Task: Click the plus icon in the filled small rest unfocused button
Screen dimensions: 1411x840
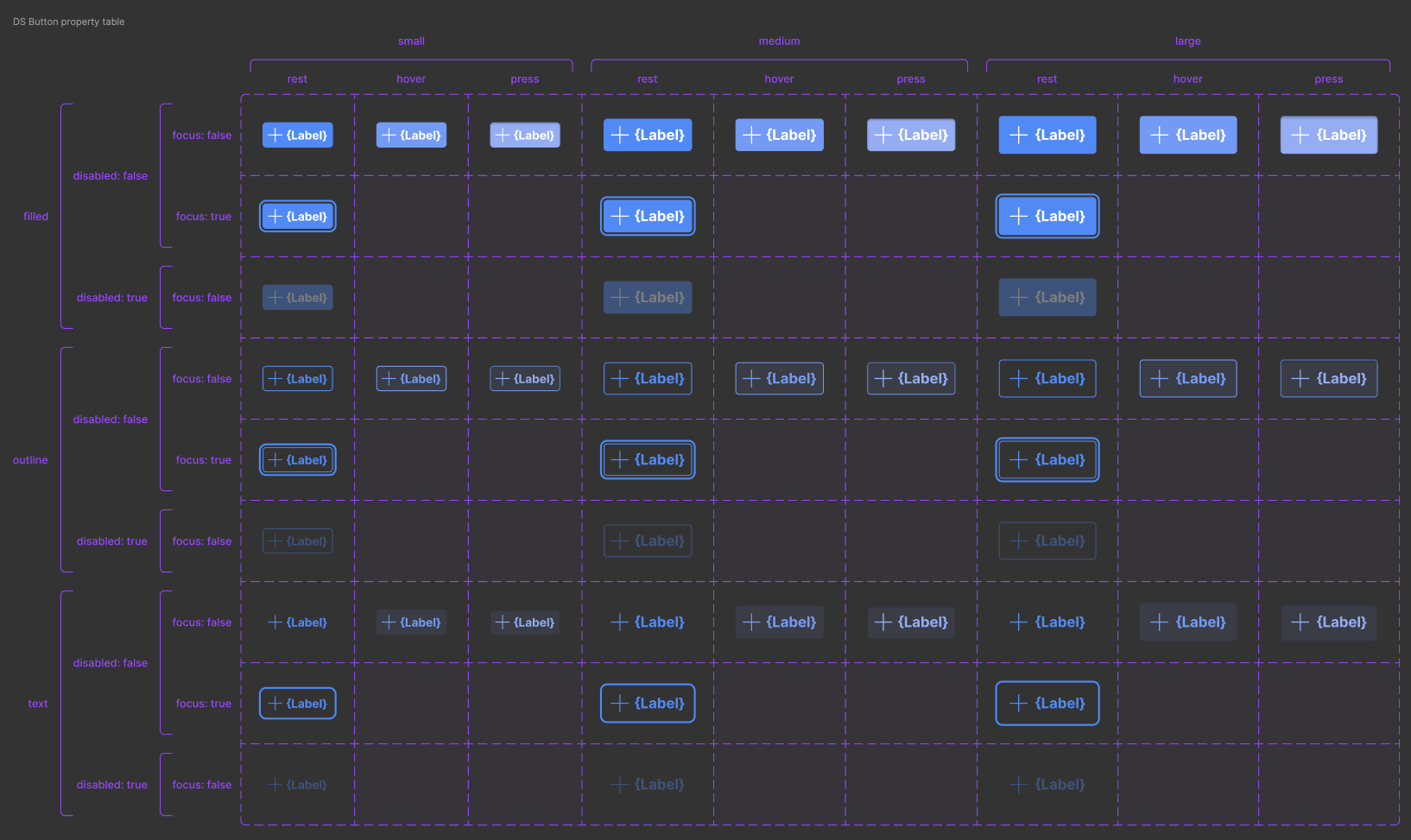Action: point(275,136)
